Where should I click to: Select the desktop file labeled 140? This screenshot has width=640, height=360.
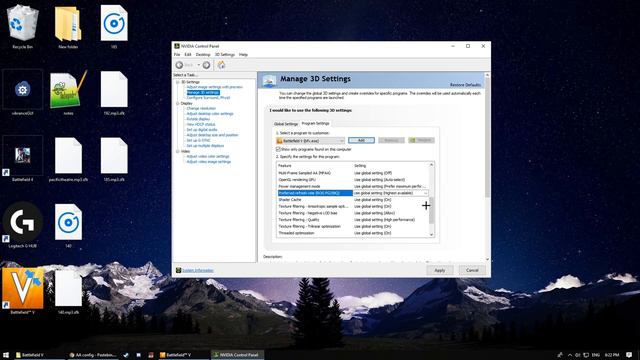pyautogui.click(x=68, y=226)
